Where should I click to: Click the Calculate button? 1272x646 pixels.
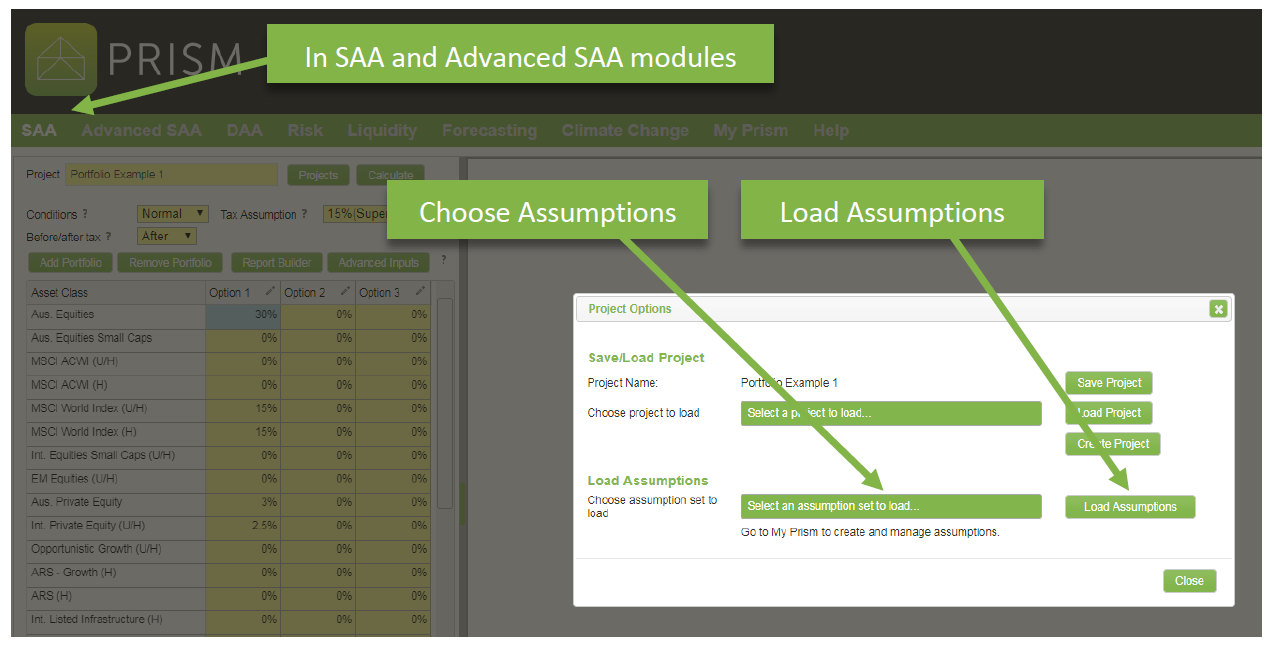(390, 175)
